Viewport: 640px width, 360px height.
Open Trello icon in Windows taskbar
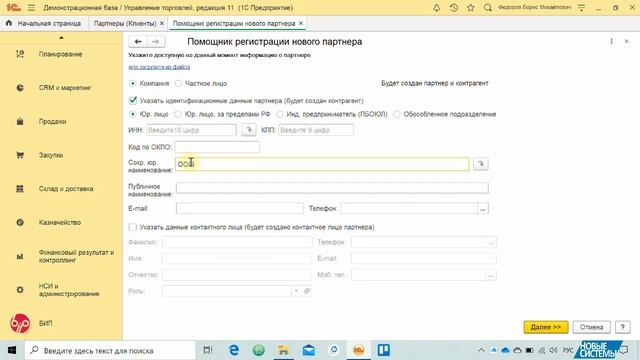[x=384, y=350]
